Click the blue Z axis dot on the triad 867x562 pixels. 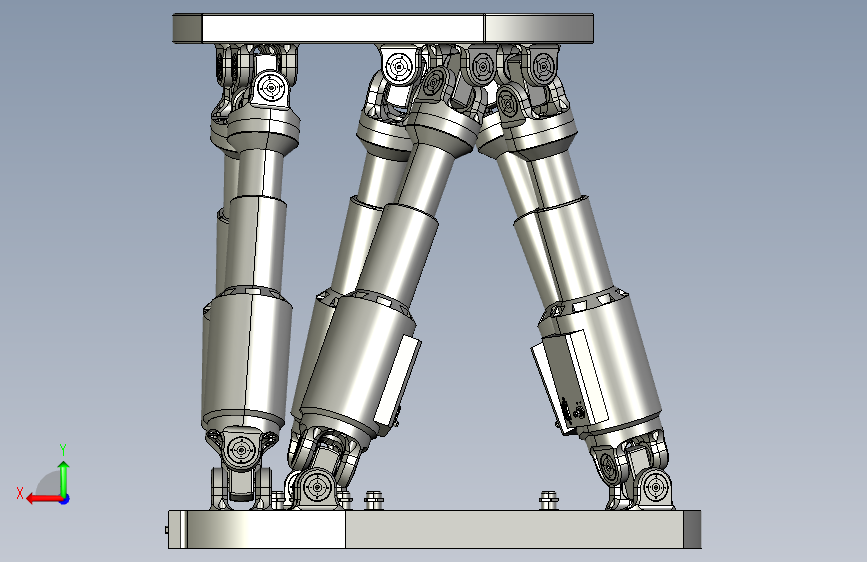65,499
